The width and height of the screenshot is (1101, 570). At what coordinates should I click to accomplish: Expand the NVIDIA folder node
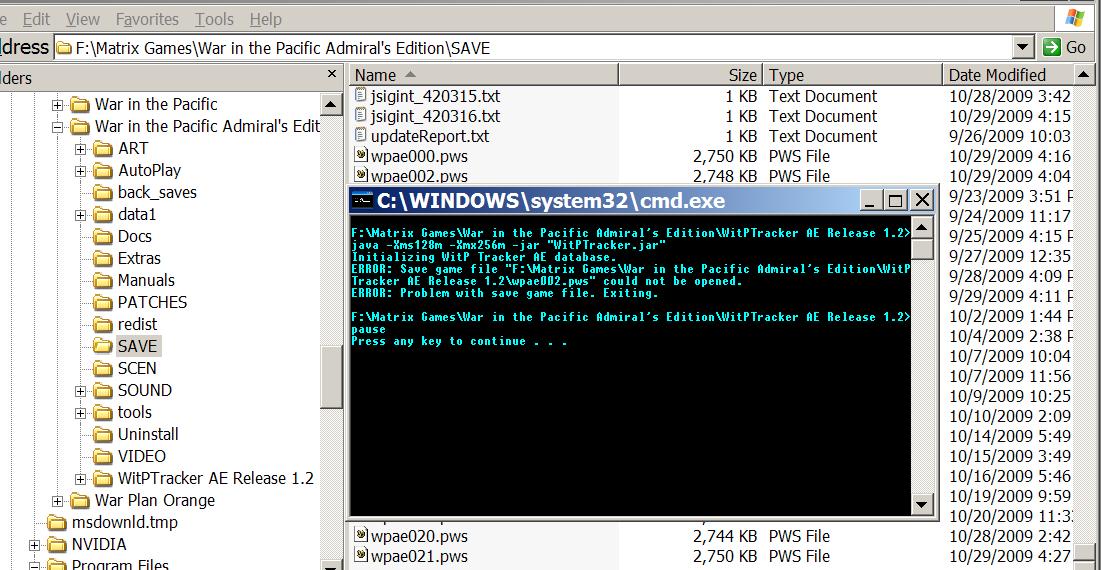[34, 545]
